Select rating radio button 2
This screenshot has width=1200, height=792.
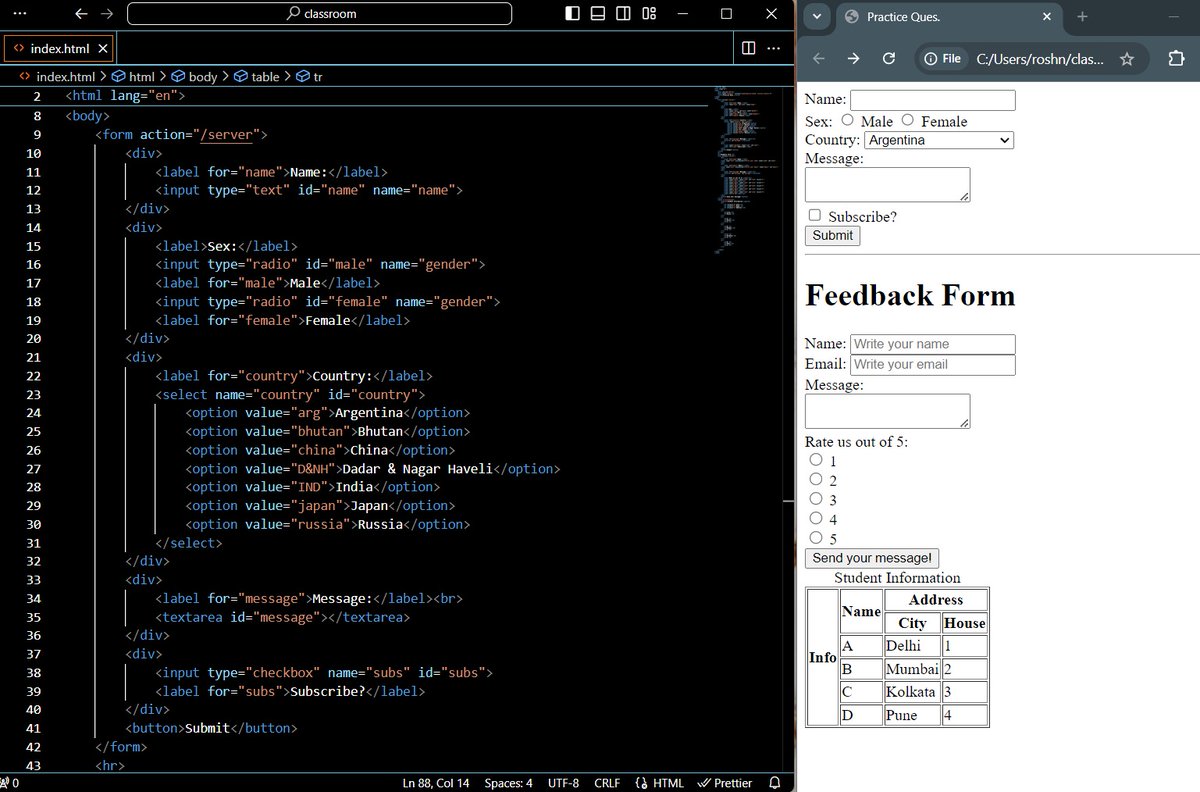point(816,479)
